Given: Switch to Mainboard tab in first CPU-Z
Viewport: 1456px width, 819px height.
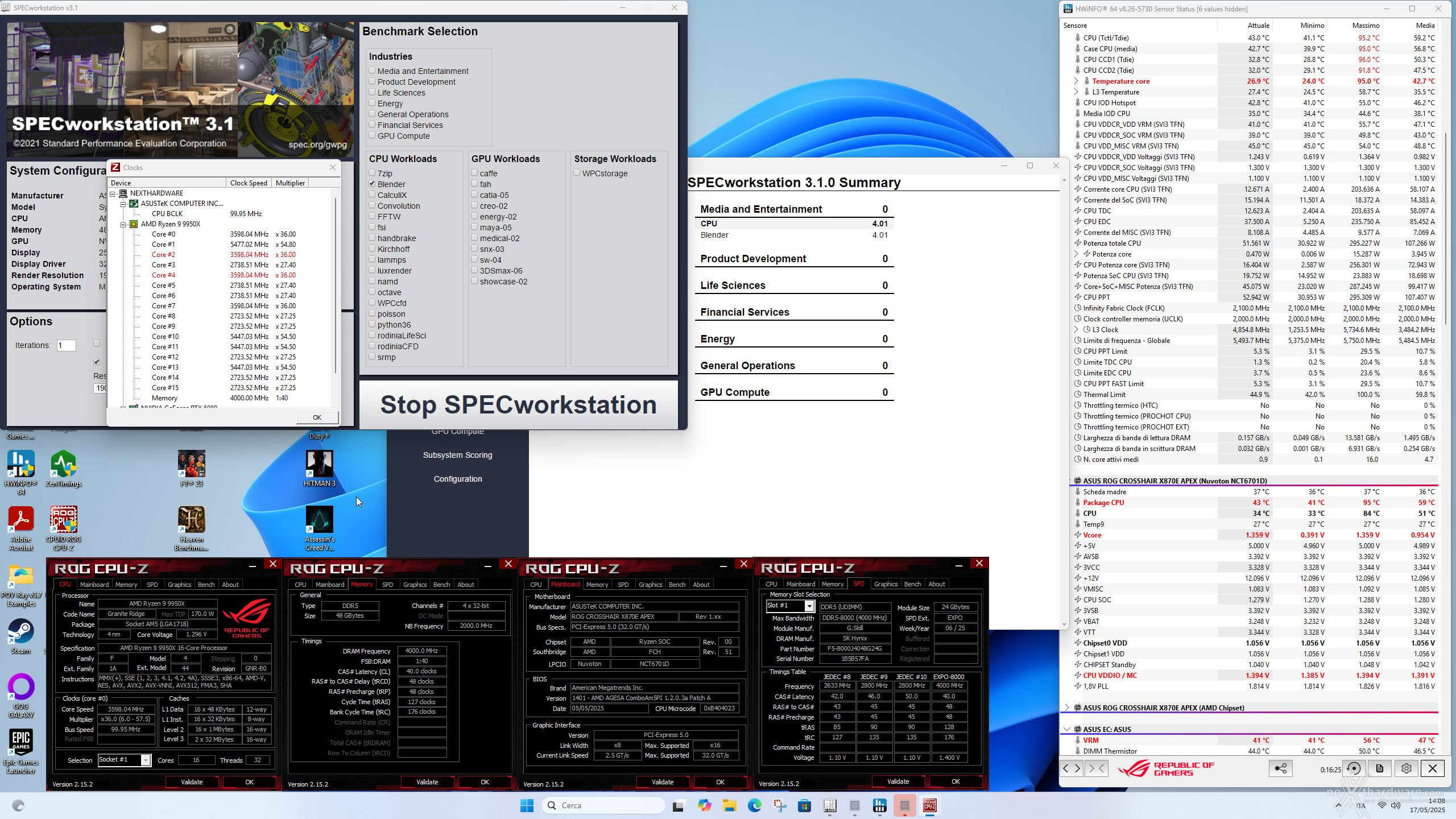Looking at the screenshot, I should tap(94, 585).
